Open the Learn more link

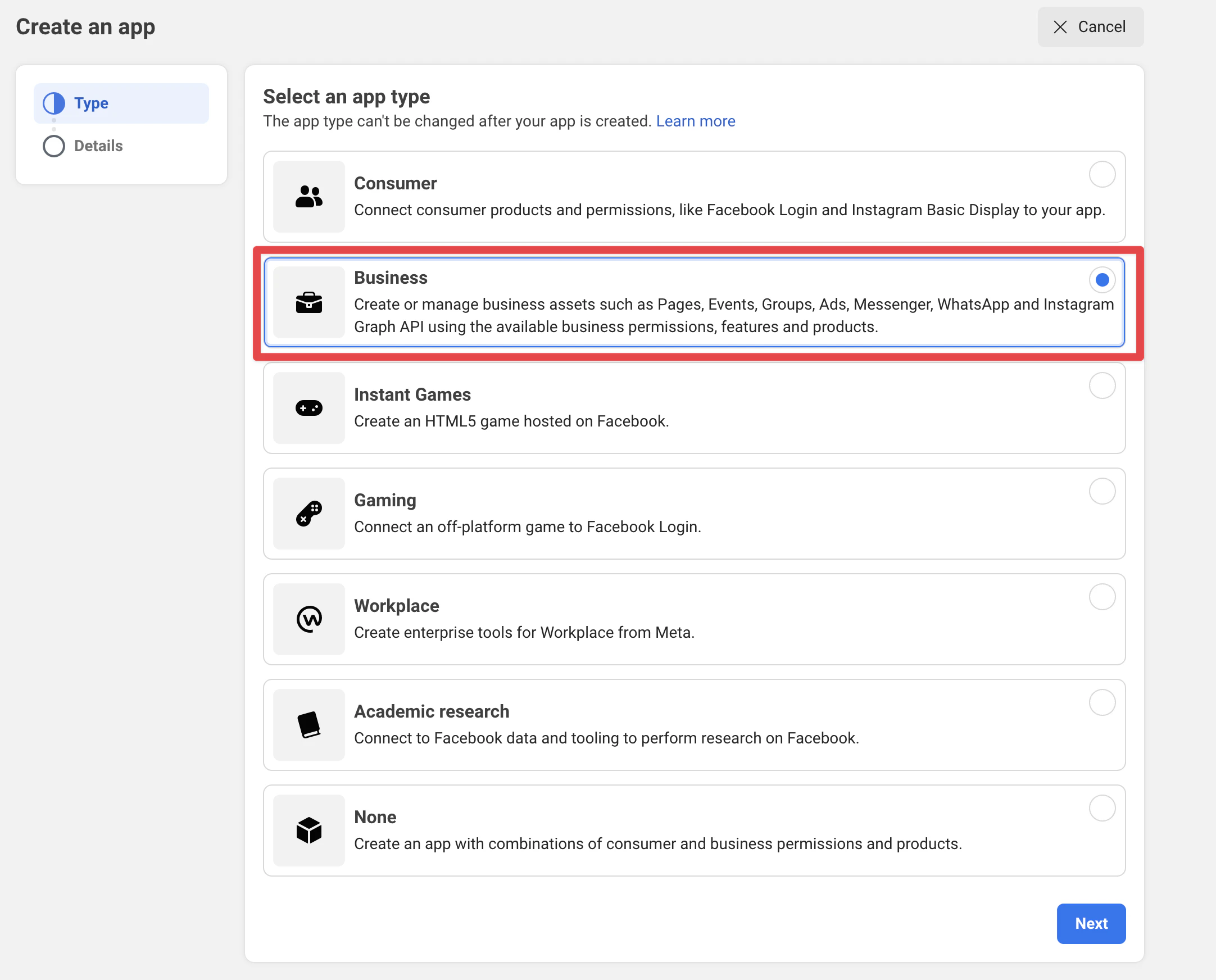pos(696,121)
